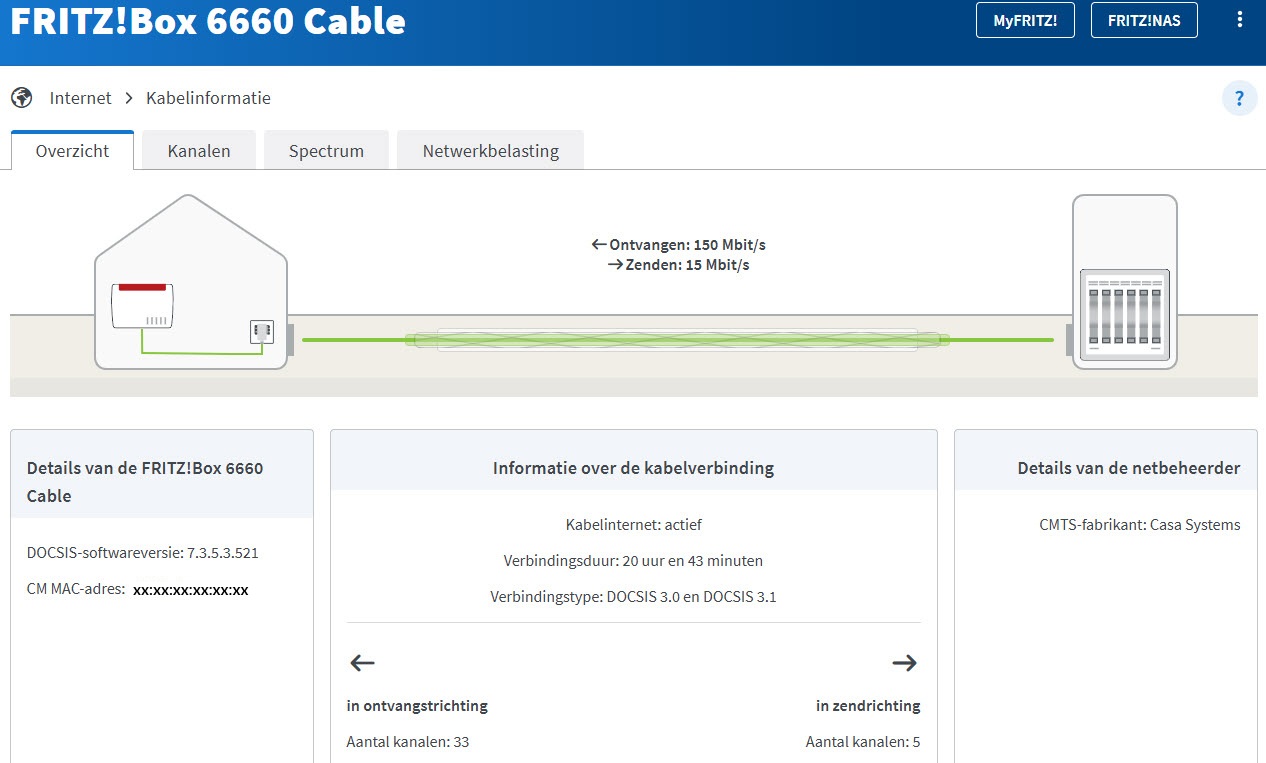1266x763 pixels.
Task: Click the wall socket icon in the house
Action: coord(262,332)
